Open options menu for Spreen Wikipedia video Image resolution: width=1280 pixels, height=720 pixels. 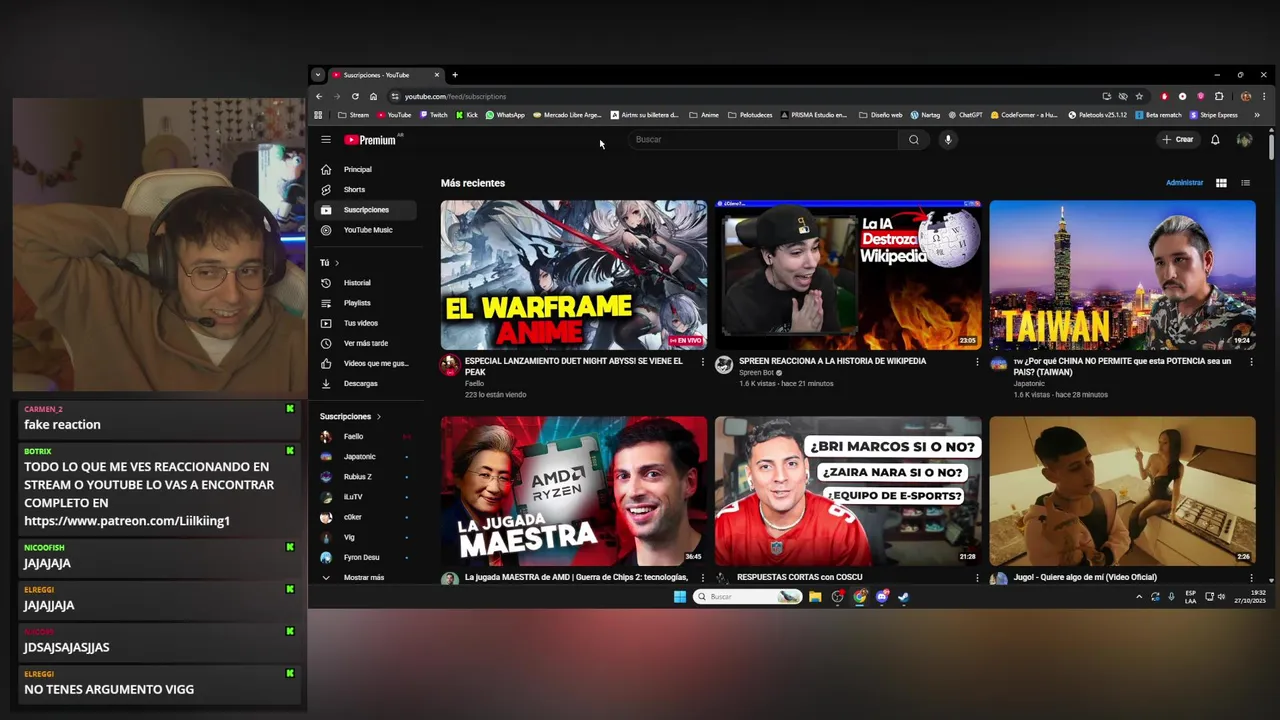977,362
